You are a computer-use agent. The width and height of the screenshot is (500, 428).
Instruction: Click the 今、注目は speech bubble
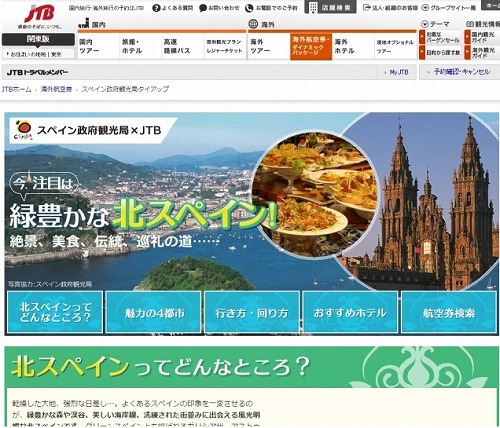44,184
